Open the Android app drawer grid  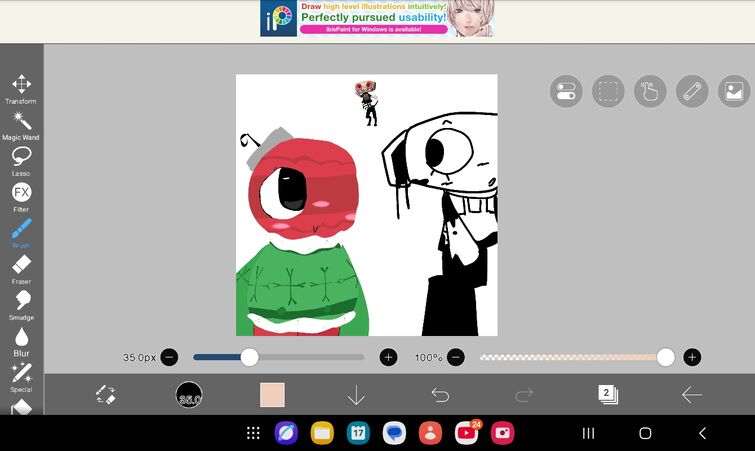[253, 433]
